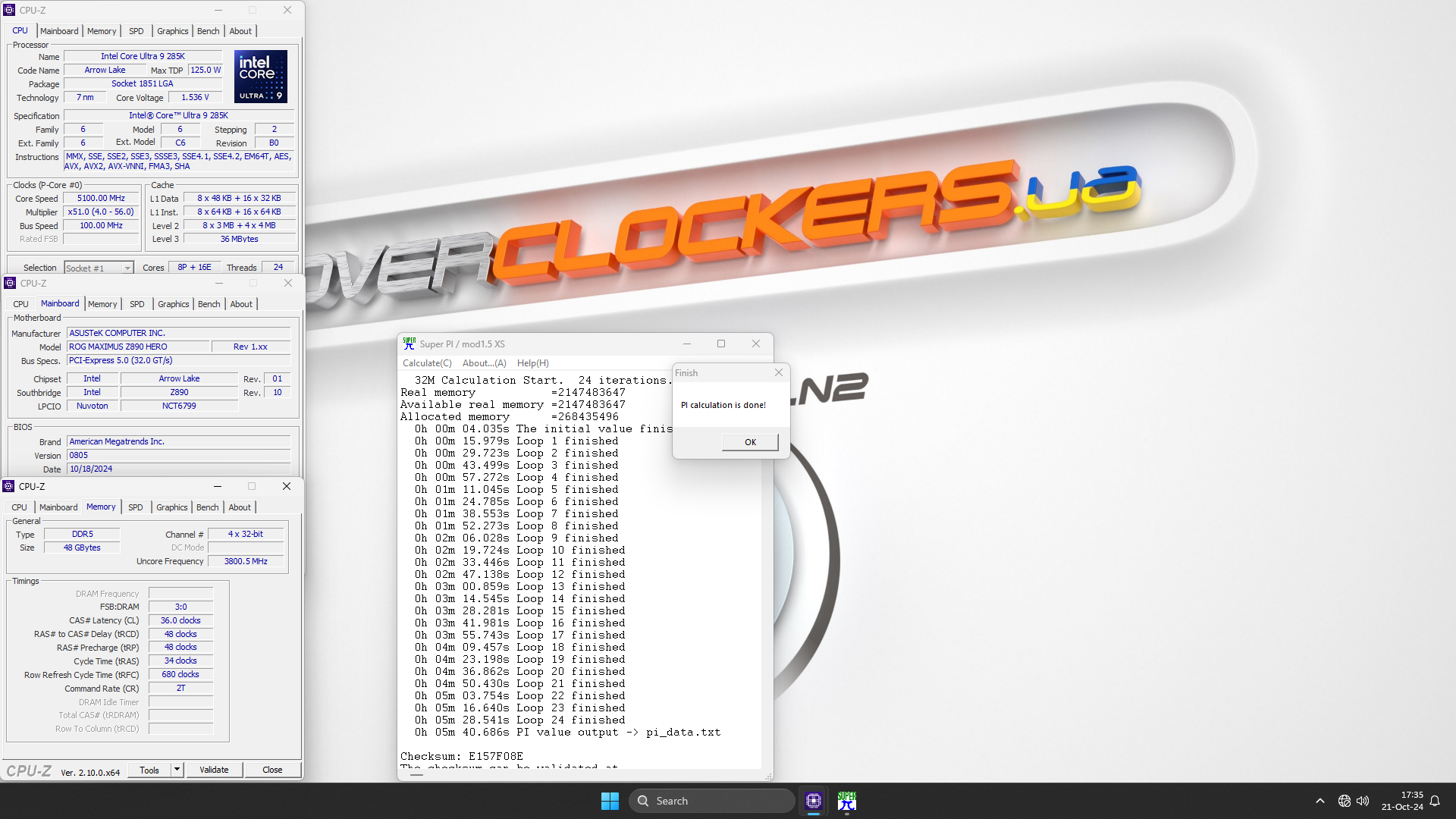Open Socket #1 selection dropdown

coord(99,268)
